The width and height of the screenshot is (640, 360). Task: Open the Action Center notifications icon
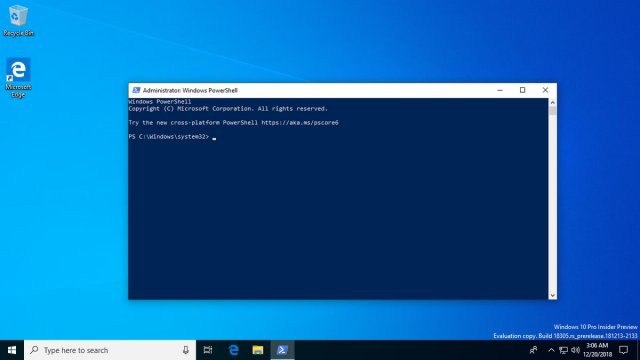pyautogui.click(x=623, y=350)
